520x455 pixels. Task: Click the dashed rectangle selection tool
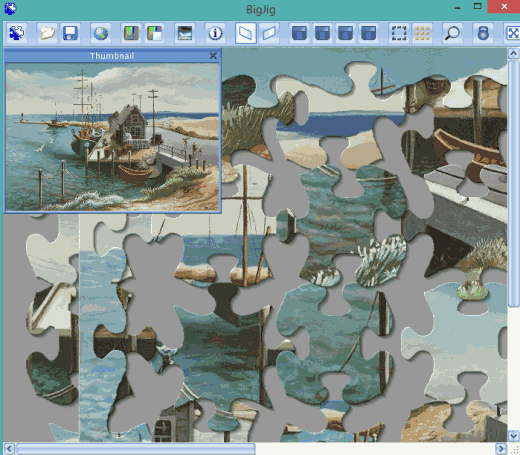pos(399,33)
